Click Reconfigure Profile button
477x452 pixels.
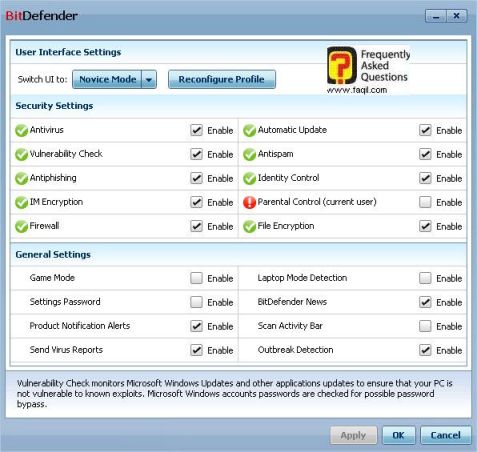point(222,79)
